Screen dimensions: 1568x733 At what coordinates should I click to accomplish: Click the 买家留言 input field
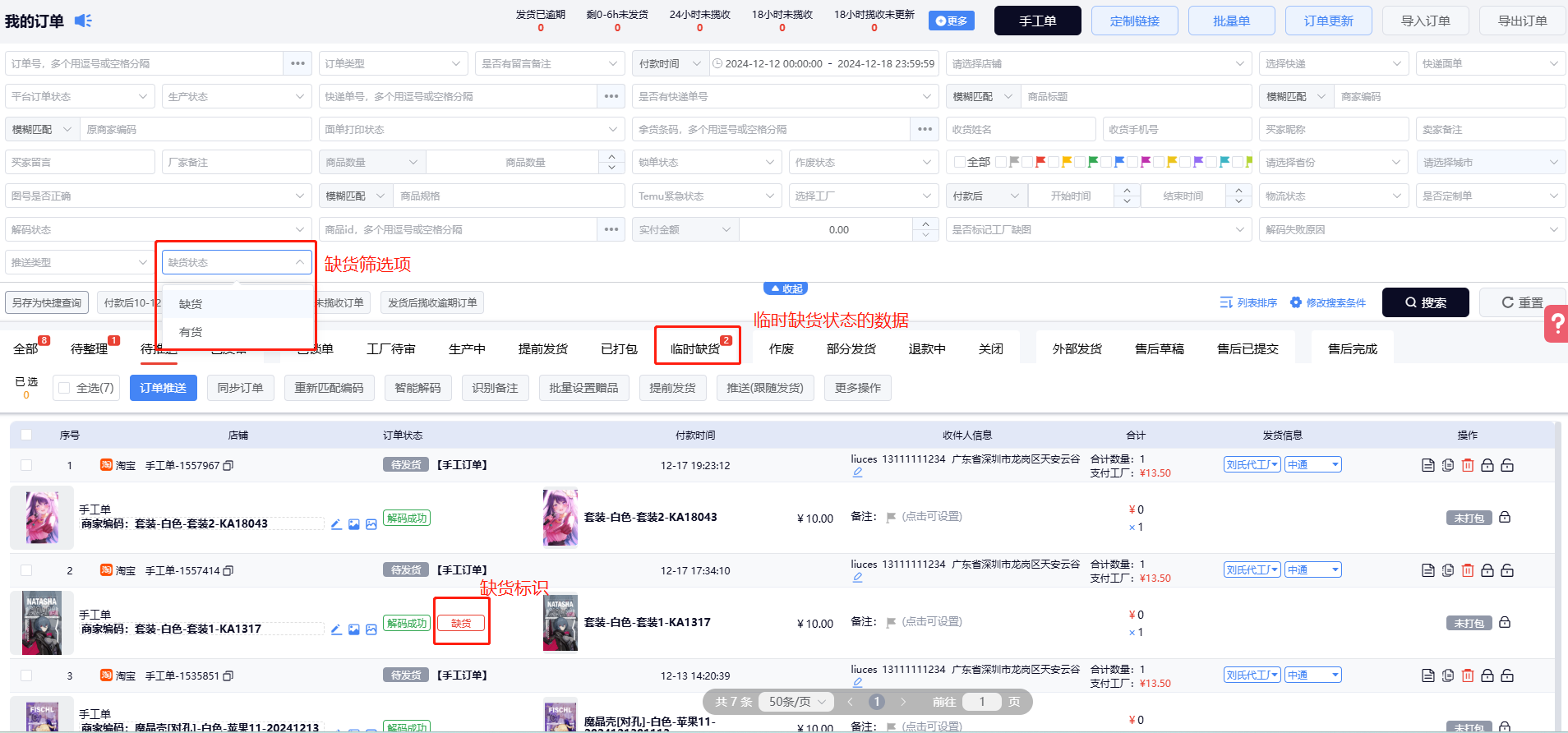[x=80, y=162]
